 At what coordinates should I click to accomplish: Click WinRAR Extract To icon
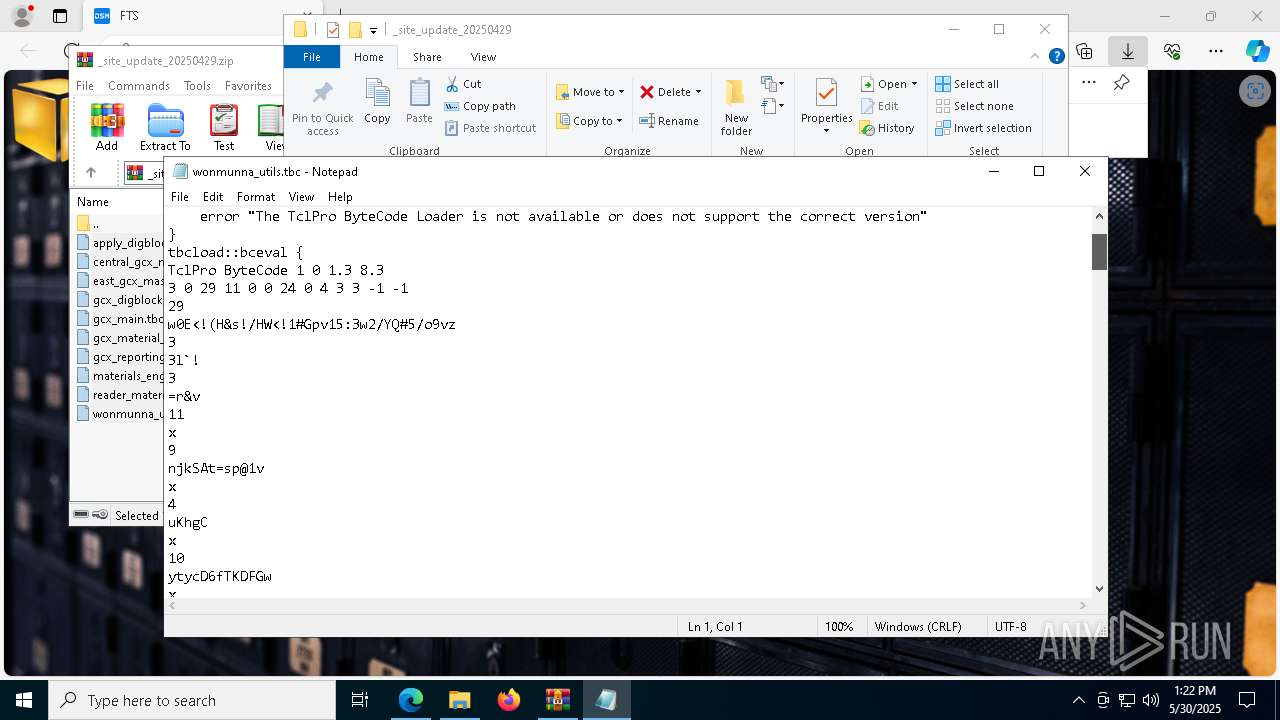click(x=165, y=127)
